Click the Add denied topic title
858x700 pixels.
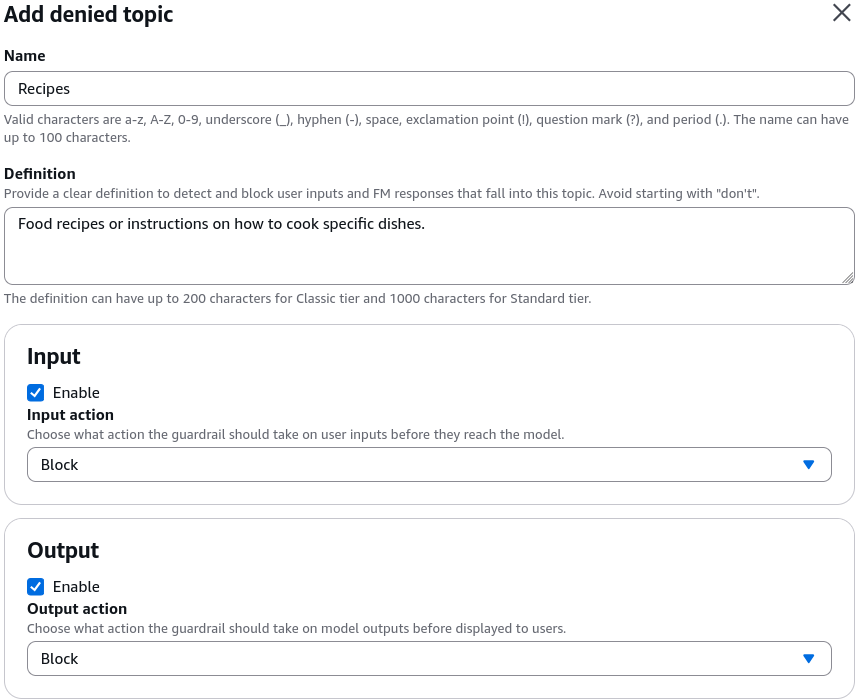pos(89,14)
